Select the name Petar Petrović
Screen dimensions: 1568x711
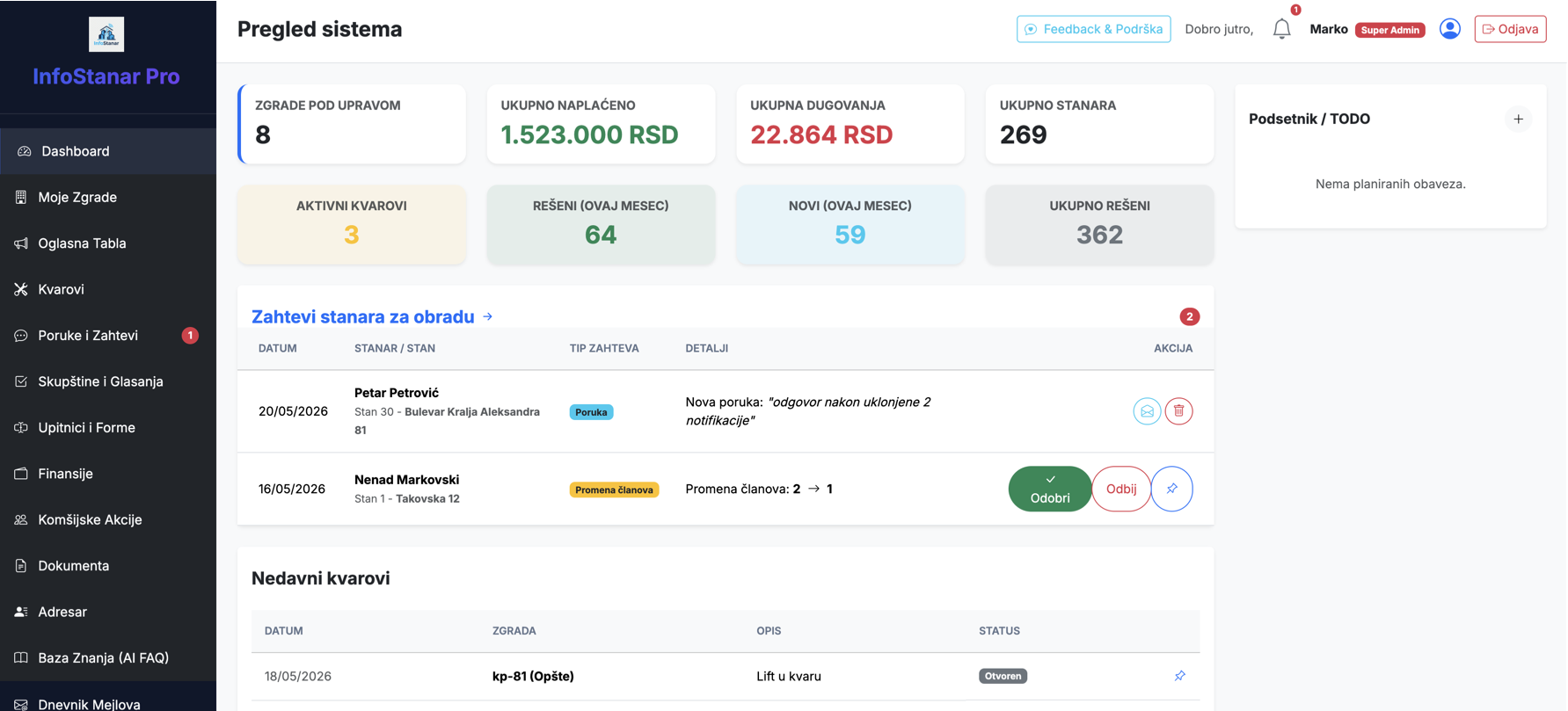[x=397, y=393]
